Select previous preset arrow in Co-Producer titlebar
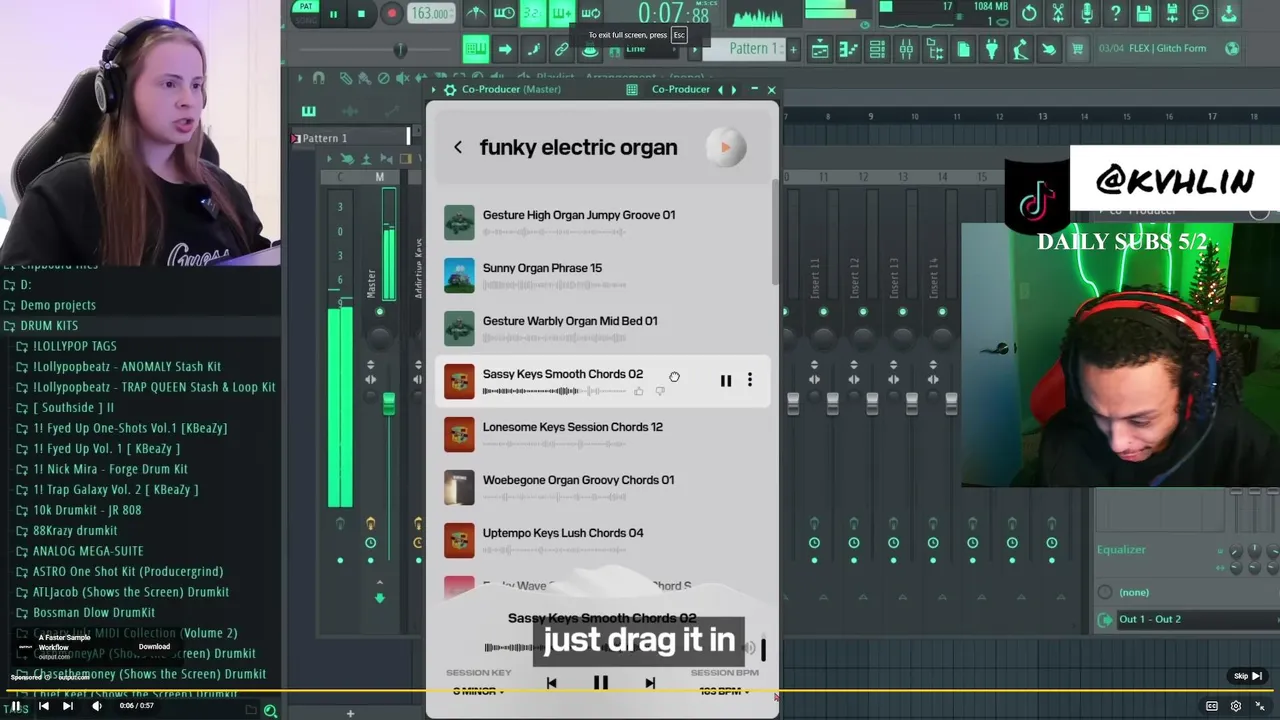 (x=720, y=89)
